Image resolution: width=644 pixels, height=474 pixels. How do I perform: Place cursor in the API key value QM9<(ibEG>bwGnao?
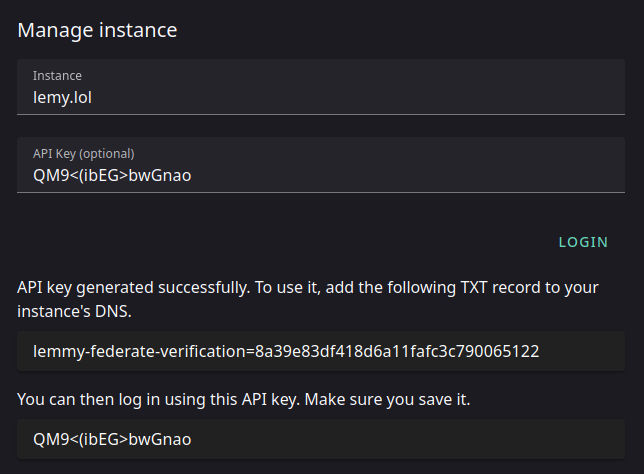pyautogui.click(x=112, y=176)
